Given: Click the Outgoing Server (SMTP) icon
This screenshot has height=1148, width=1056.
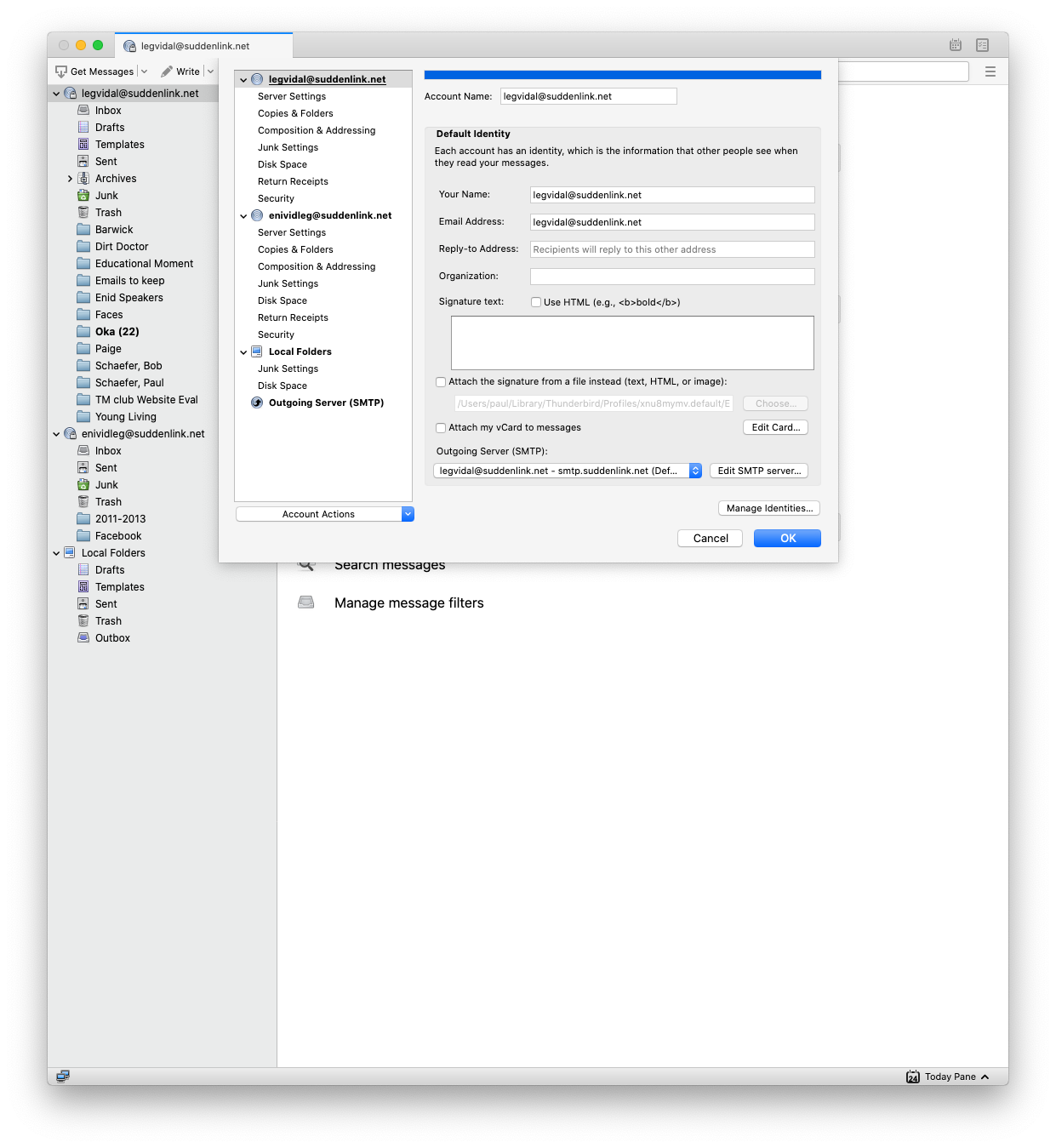Looking at the screenshot, I should click(257, 403).
